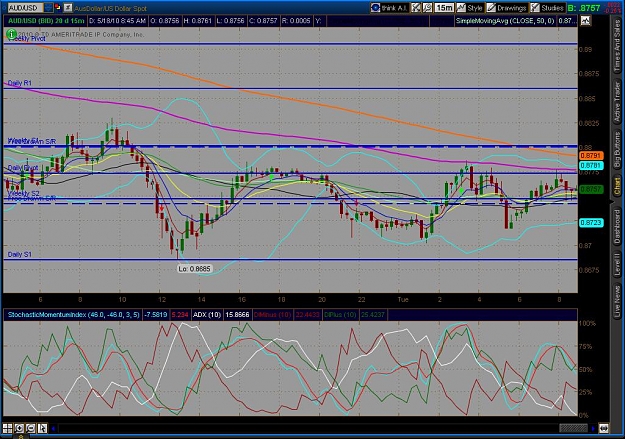Click the Daily Pivot line label
The height and width of the screenshot is (439, 625).
click(x=23, y=167)
